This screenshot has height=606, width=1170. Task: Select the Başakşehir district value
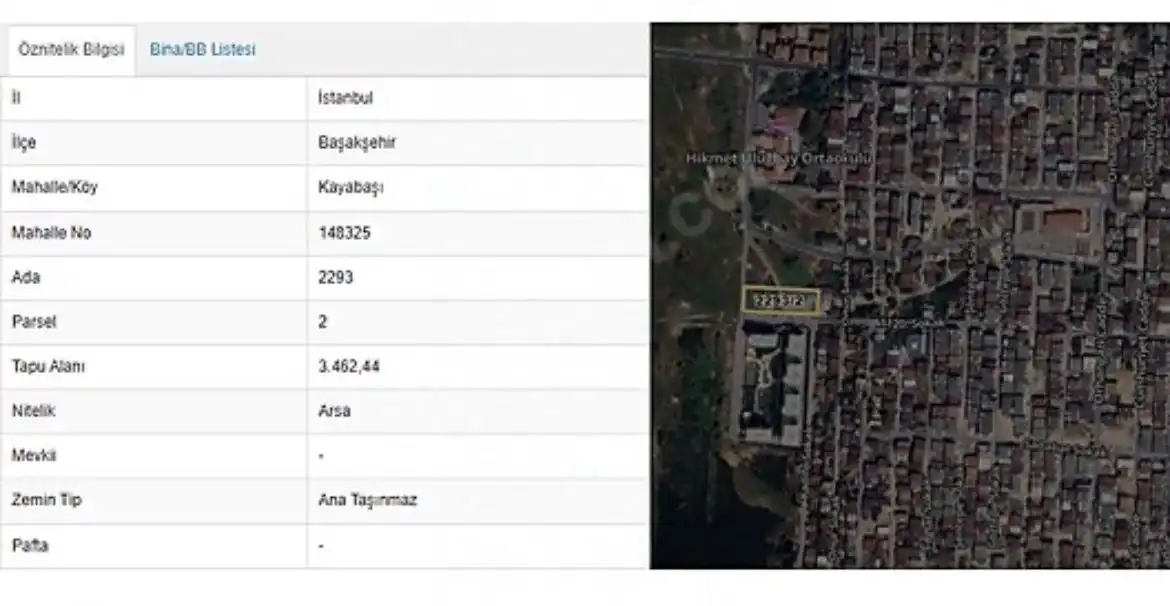point(356,143)
